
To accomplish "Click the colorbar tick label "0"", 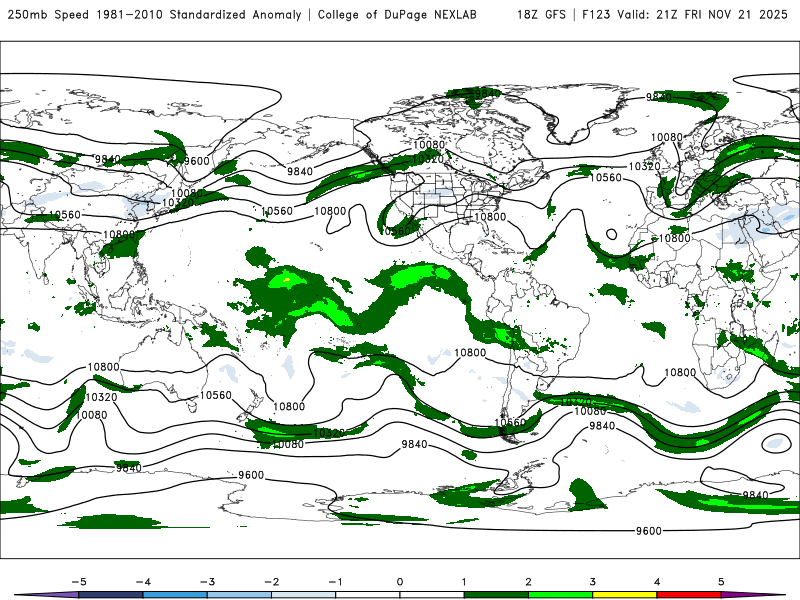I will click(400, 582).
